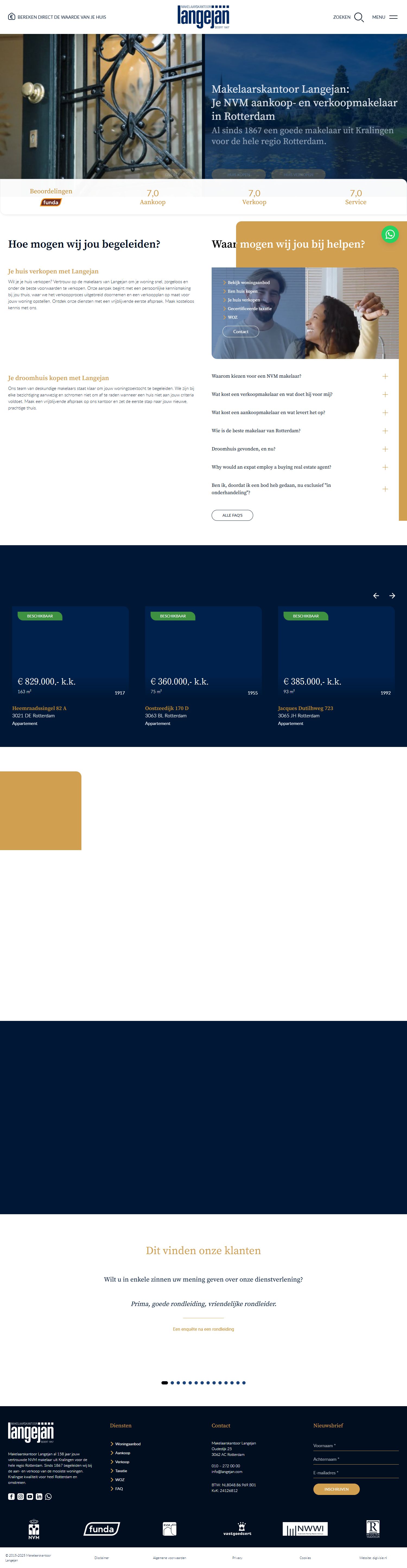Click the INSCHRIJVEN newsletter button
The width and height of the screenshot is (407, 1568).
[336, 1489]
